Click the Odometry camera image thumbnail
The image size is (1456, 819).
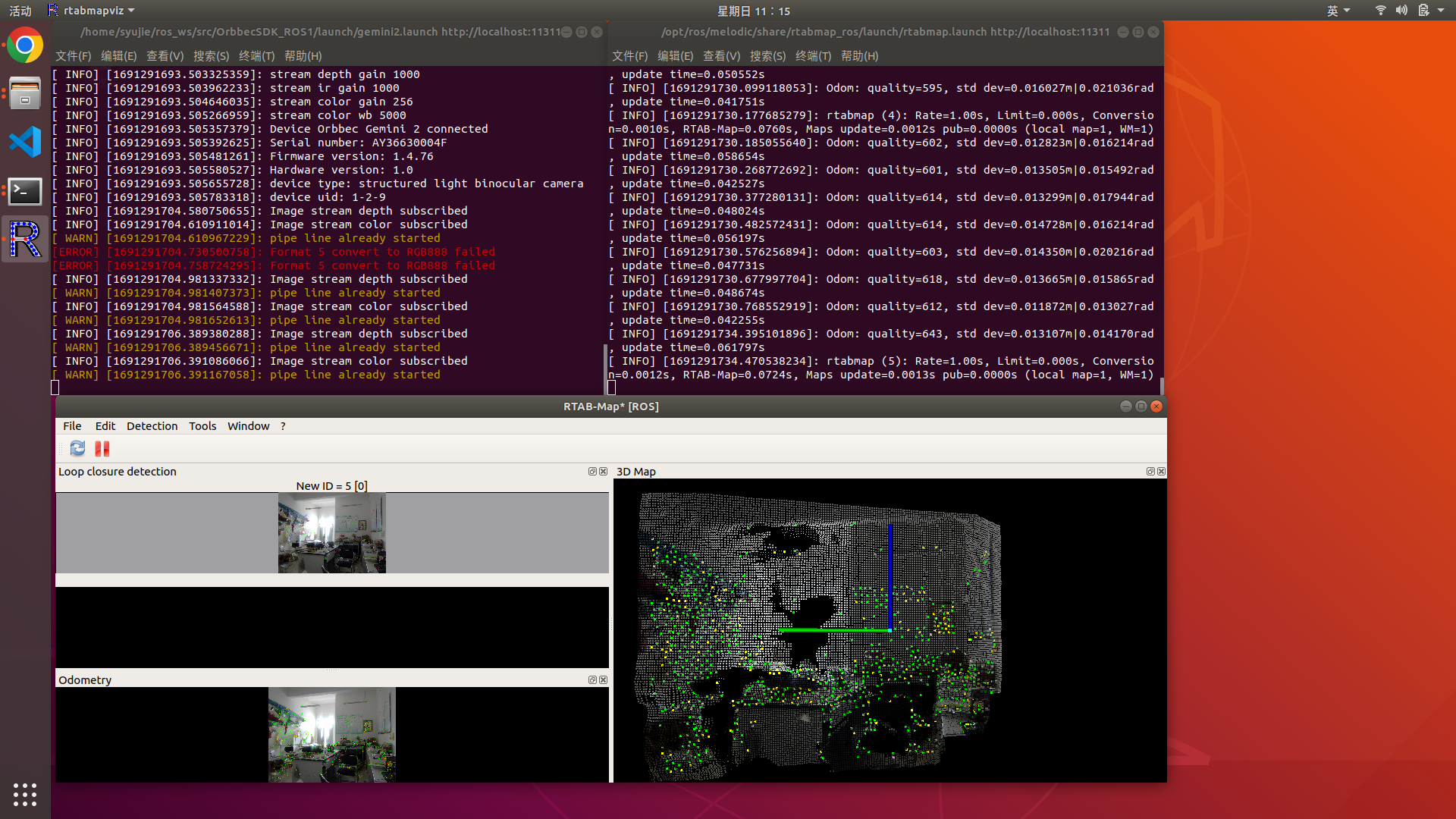pyautogui.click(x=332, y=735)
